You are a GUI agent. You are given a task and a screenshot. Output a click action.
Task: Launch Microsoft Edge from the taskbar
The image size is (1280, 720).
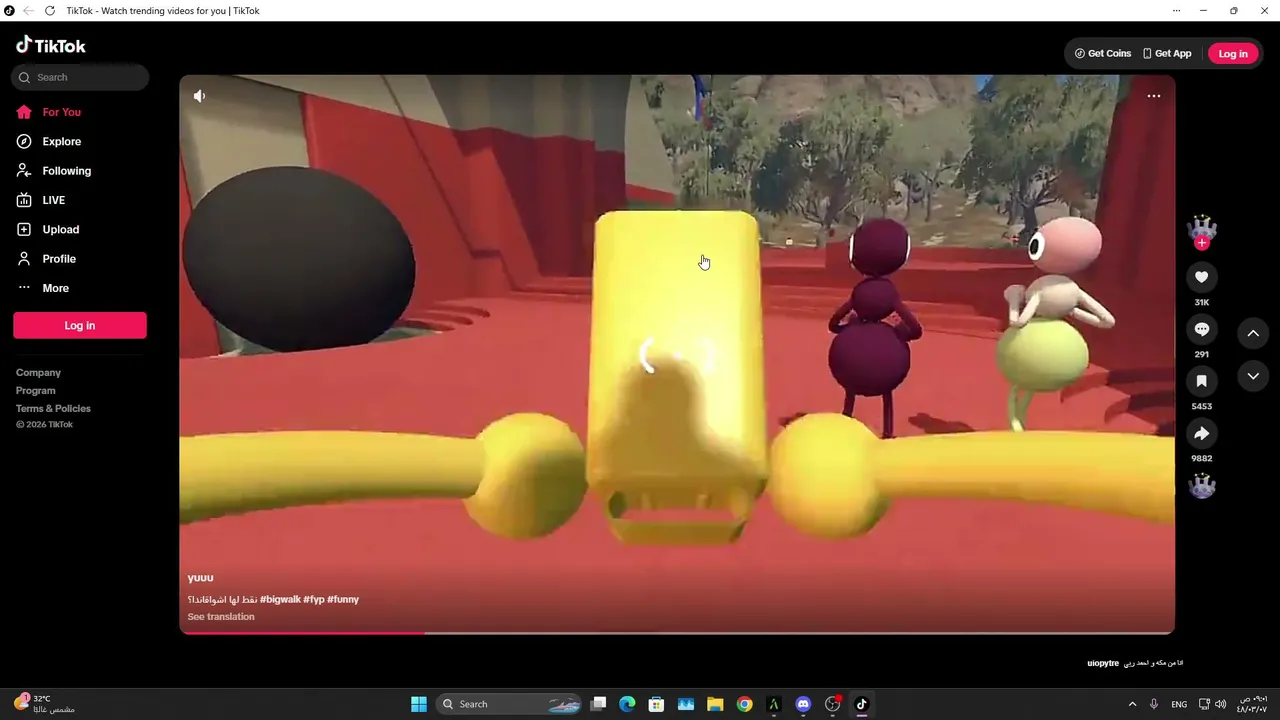[x=627, y=704]
